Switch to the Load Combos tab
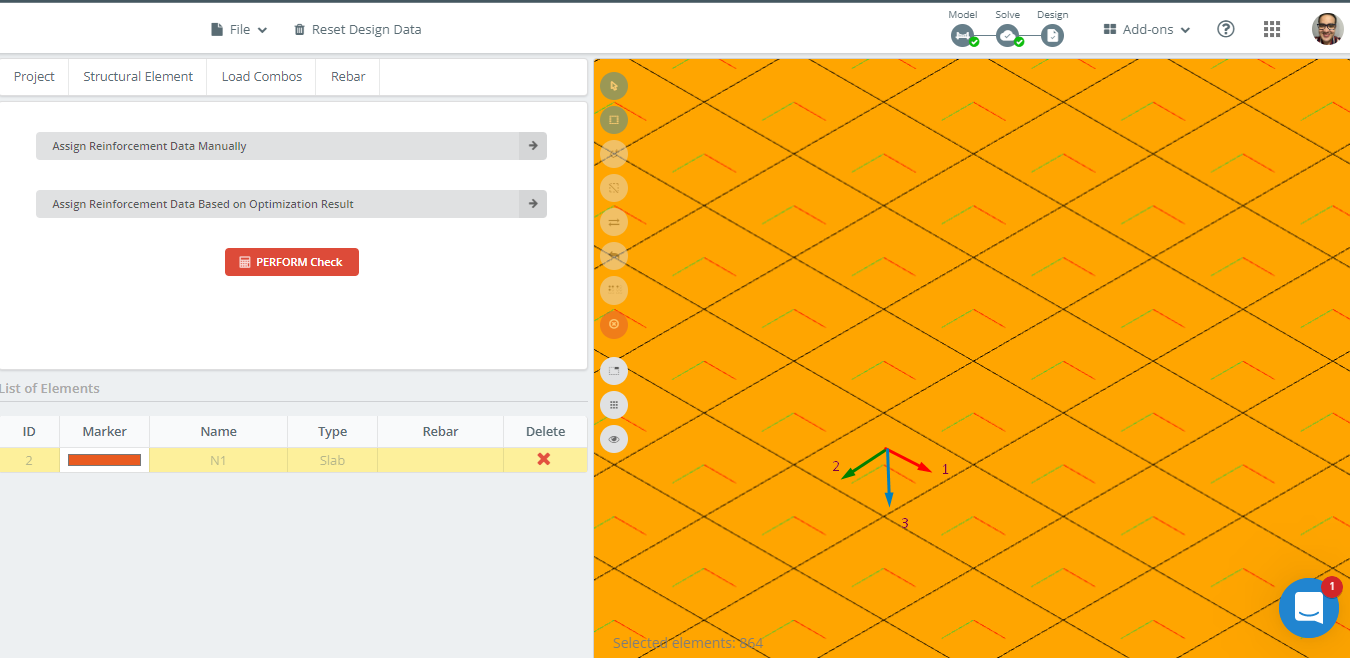Viewport: 1350px width, 658px height. click(x=261, y=77)
